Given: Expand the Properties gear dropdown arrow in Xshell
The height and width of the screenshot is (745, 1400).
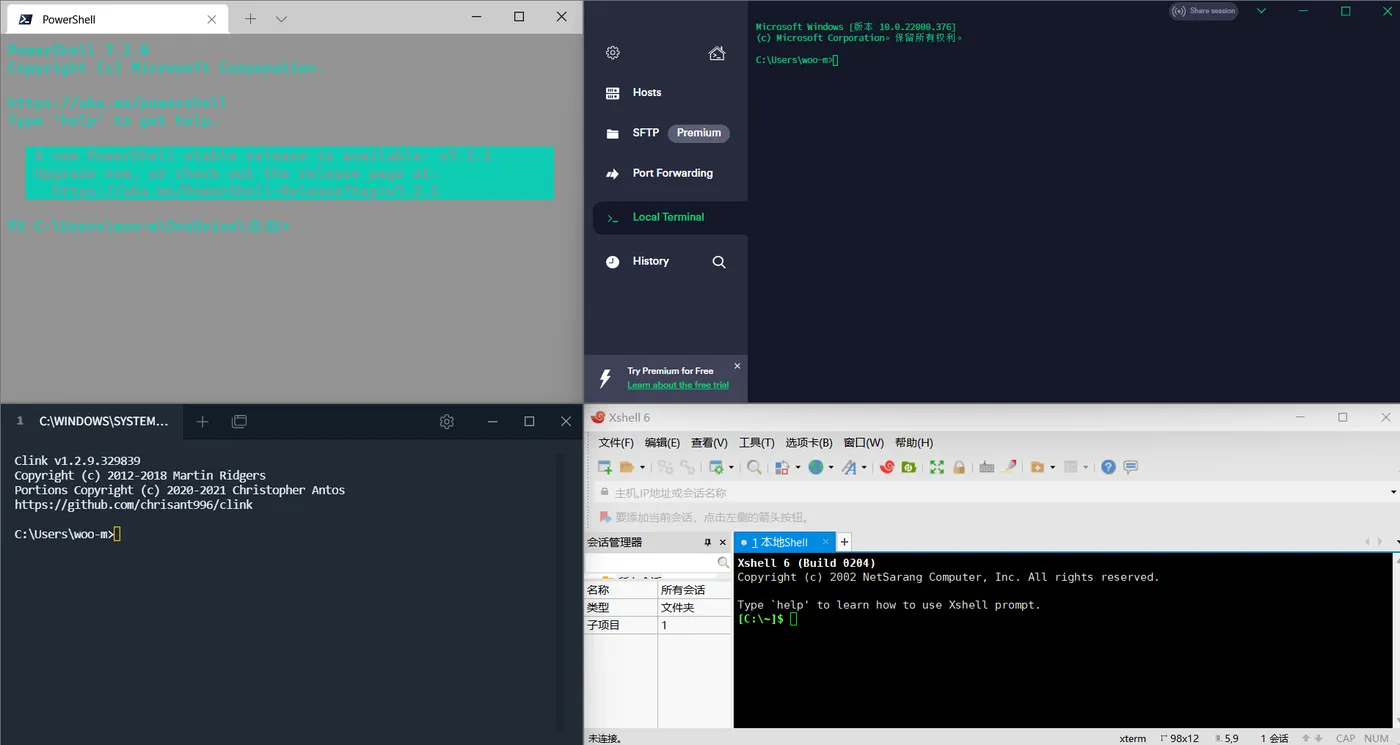Looking at the screenshot, I should click(731, 467).
